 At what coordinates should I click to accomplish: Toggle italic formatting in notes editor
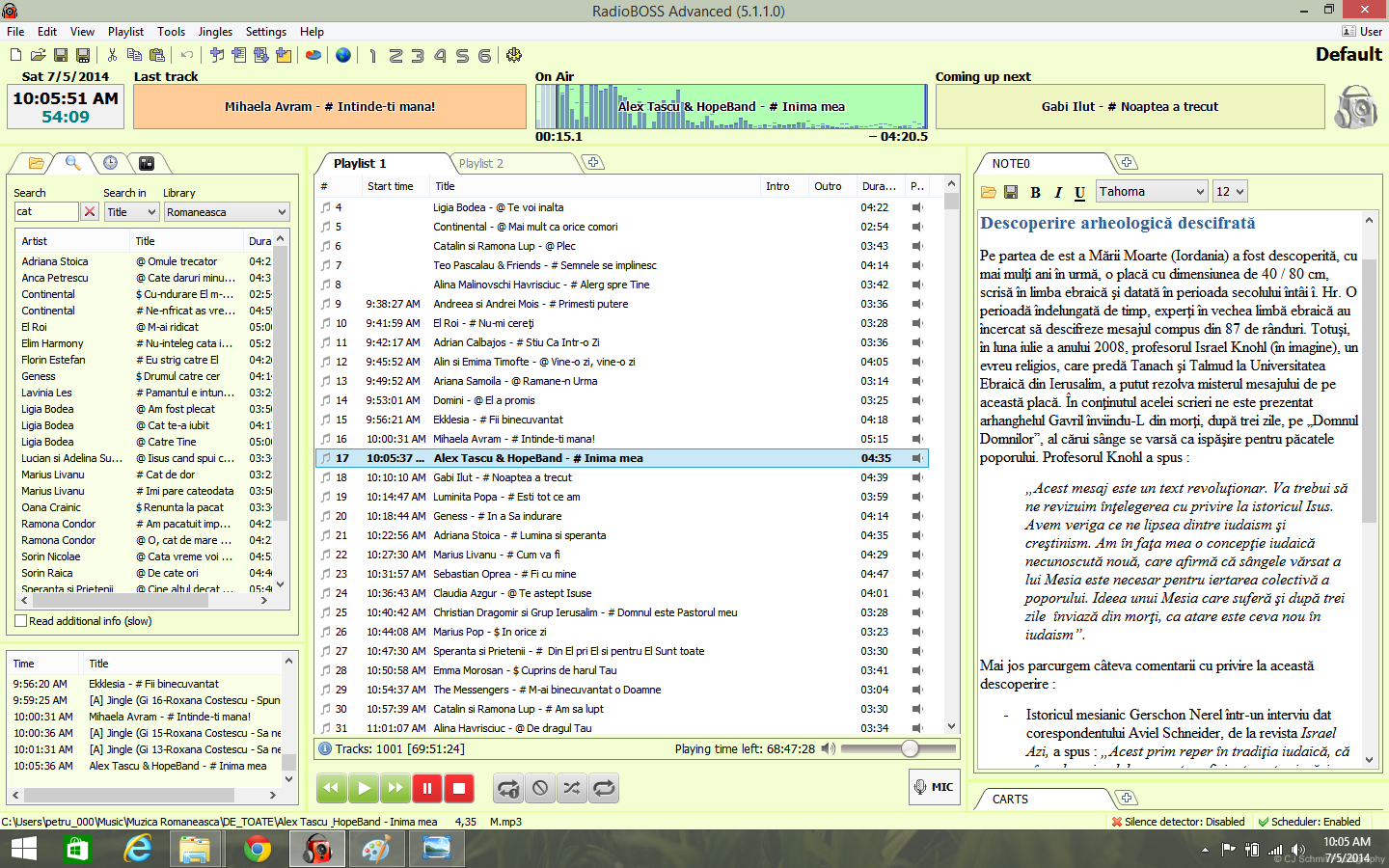[1057, 192]
